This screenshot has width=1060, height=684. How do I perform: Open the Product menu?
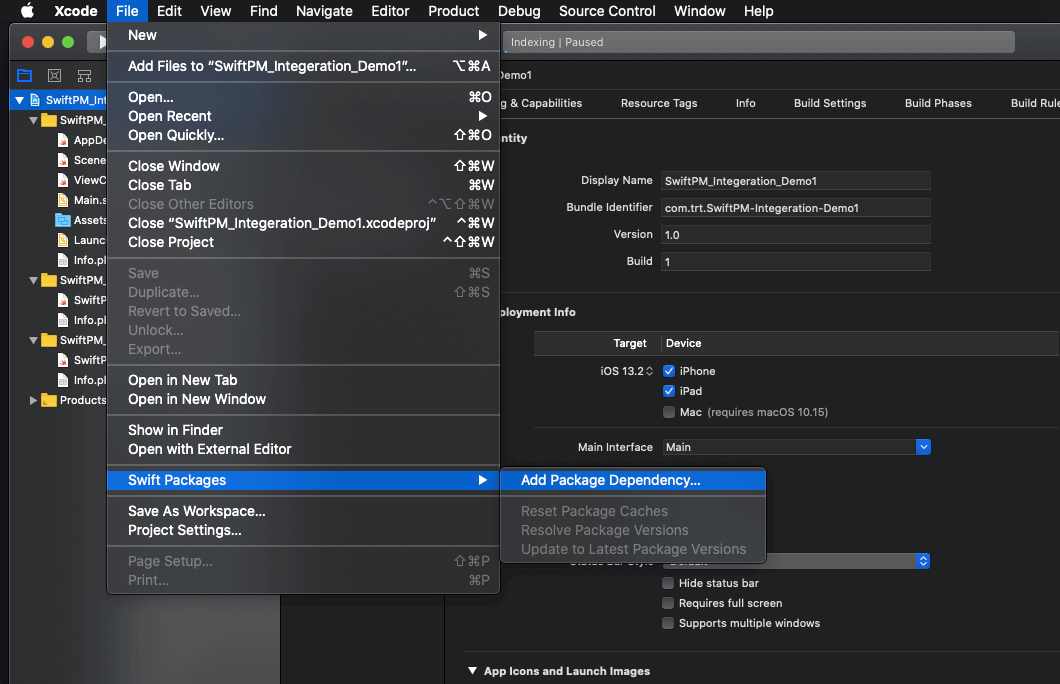click(454, 11)
